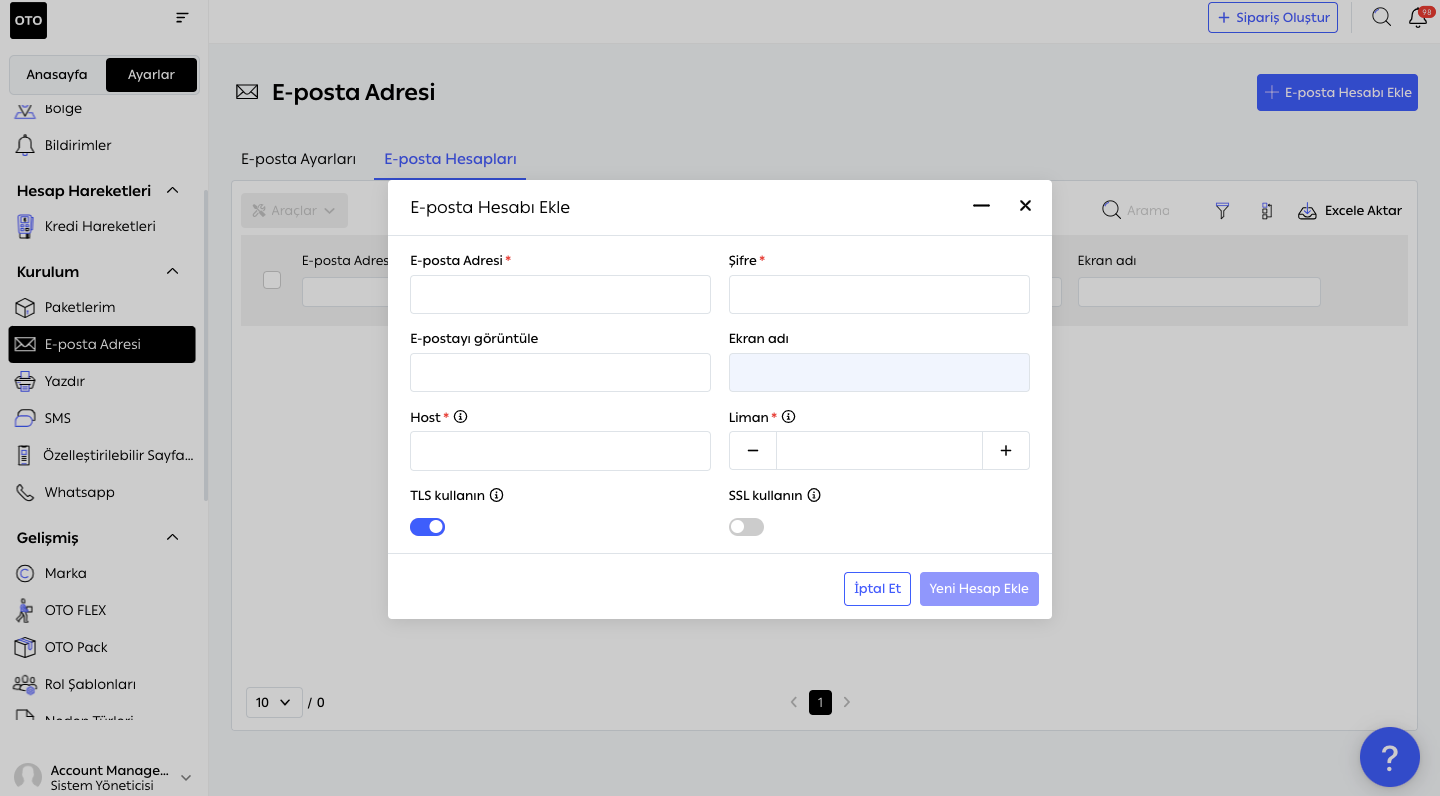This screenshot has height=796, width=1440.
Task: Click E-posta Hesabı Ekle button
Action: [1337, 92]
